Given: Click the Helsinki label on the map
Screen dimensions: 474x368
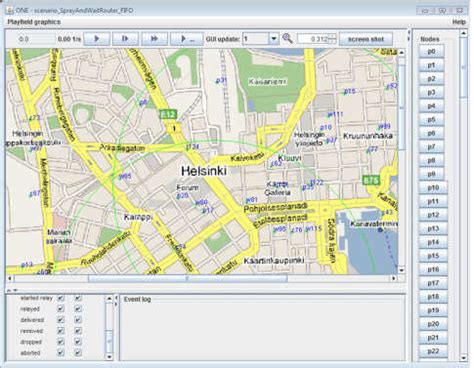Looking at the screenshot, I should pos(204,171).
